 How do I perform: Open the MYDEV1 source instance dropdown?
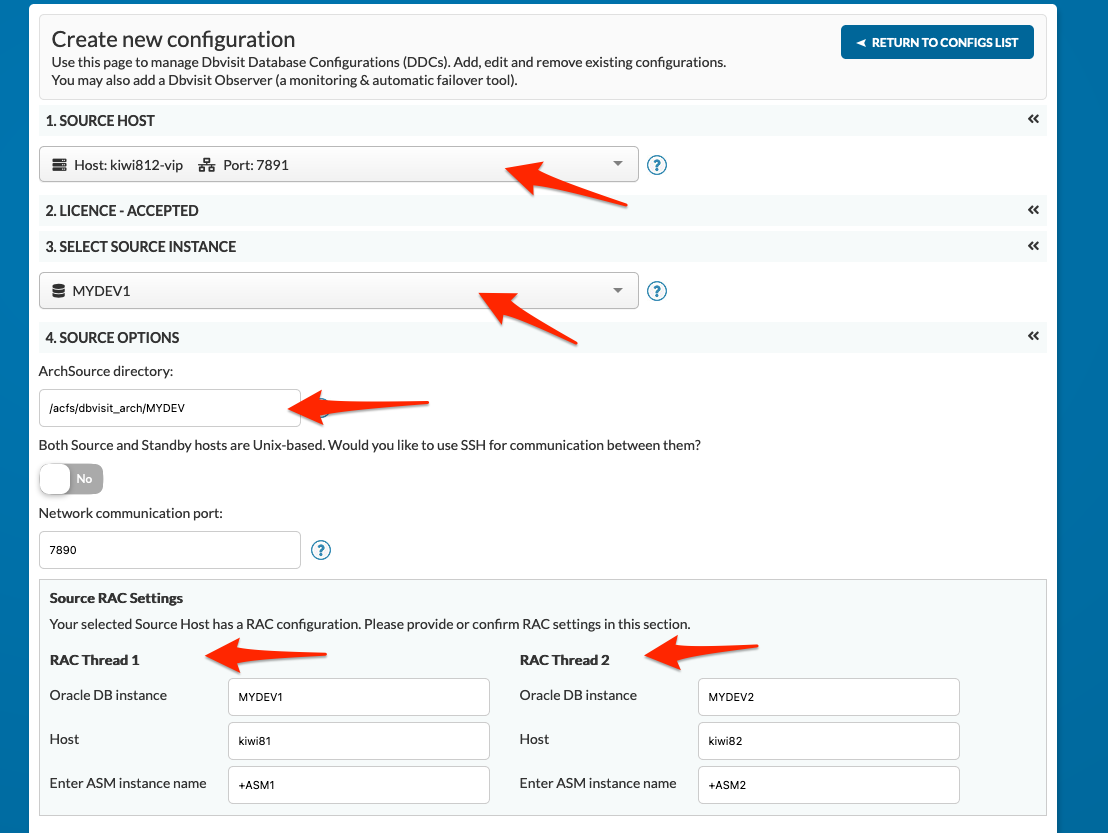click(x=338, y=290)
